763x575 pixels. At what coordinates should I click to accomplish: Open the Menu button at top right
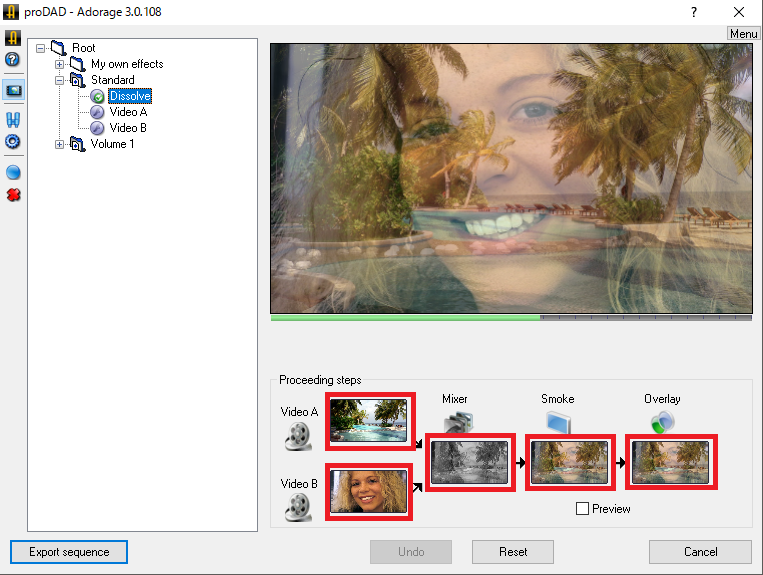(743, 34)
